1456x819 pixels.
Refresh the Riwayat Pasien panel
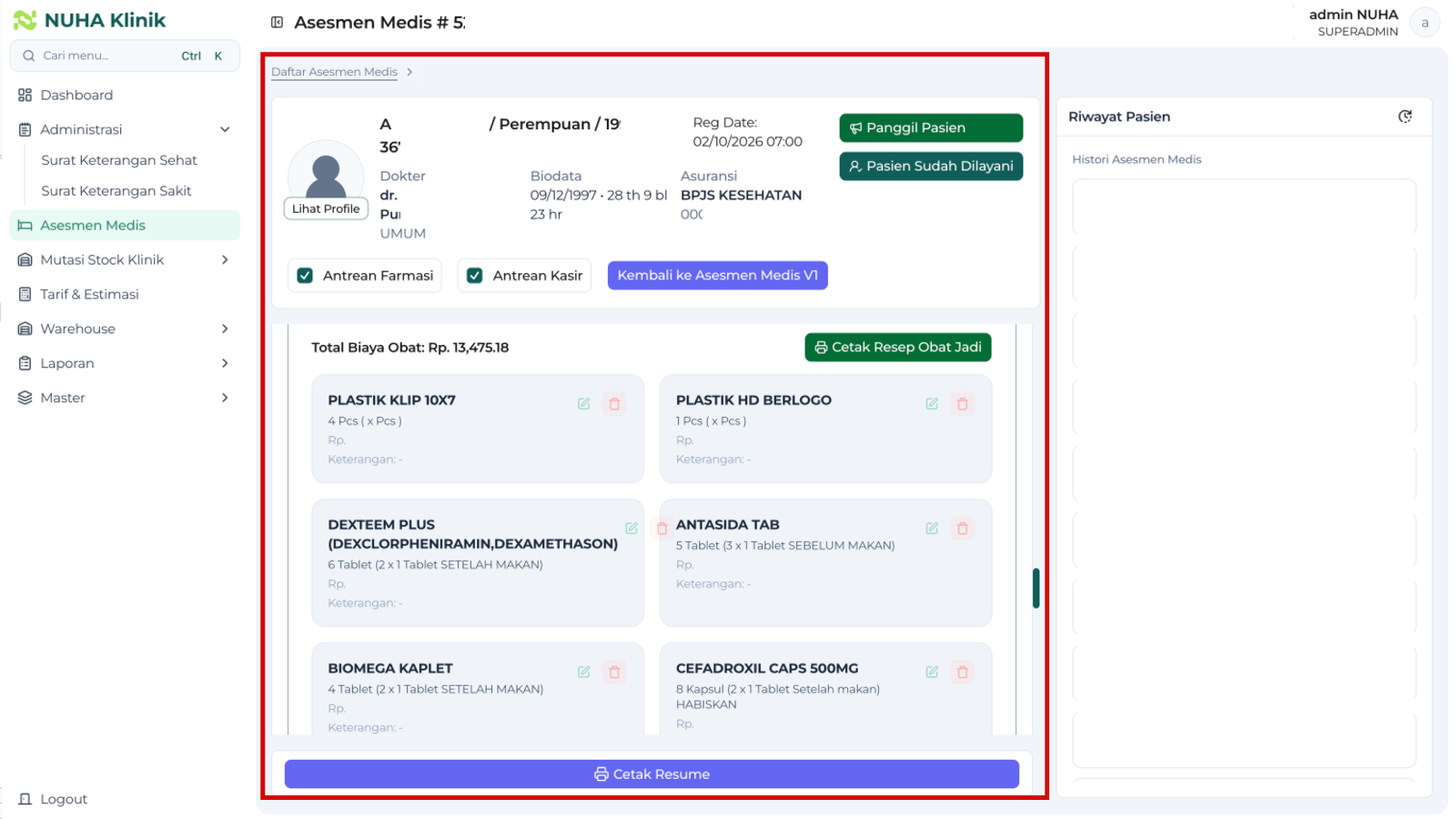1405,116
